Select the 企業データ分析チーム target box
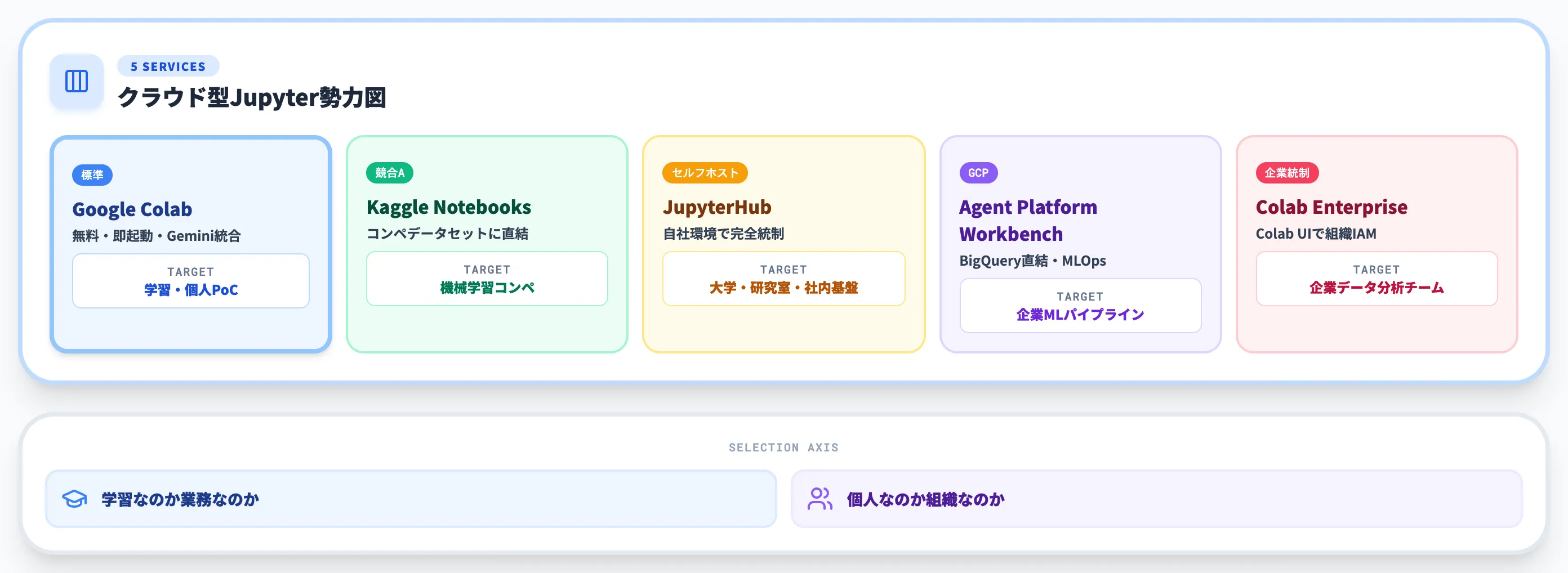This screenshot has height=573, width=1568. coord(1377,279)
